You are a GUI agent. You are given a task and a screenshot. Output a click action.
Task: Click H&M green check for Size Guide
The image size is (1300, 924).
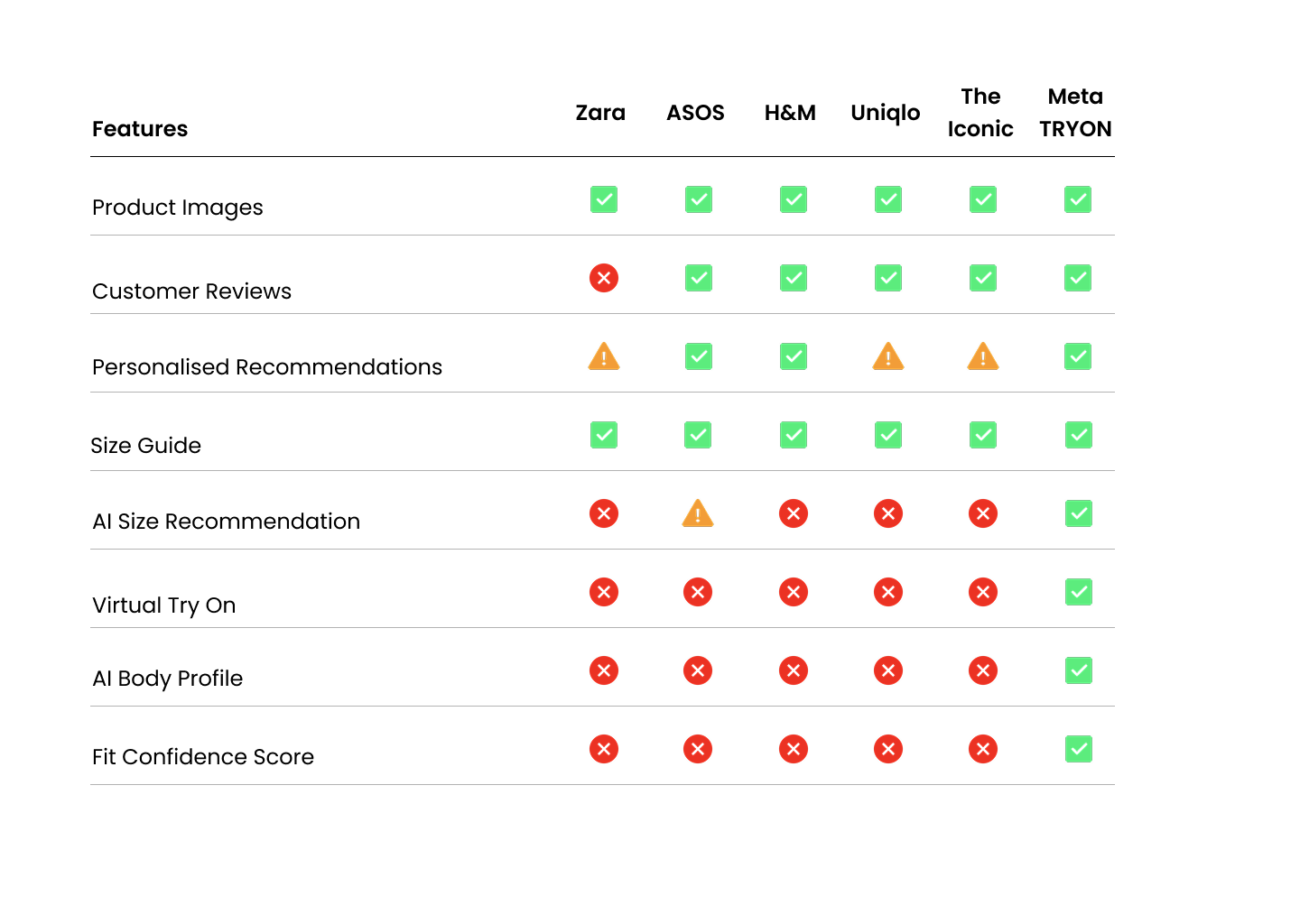point(794,435)
